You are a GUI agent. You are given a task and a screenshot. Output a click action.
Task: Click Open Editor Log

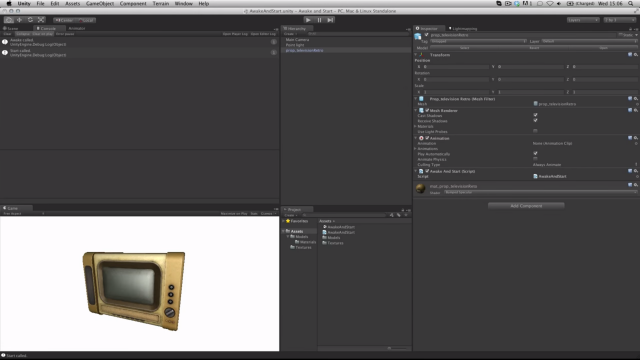point(263,34)
